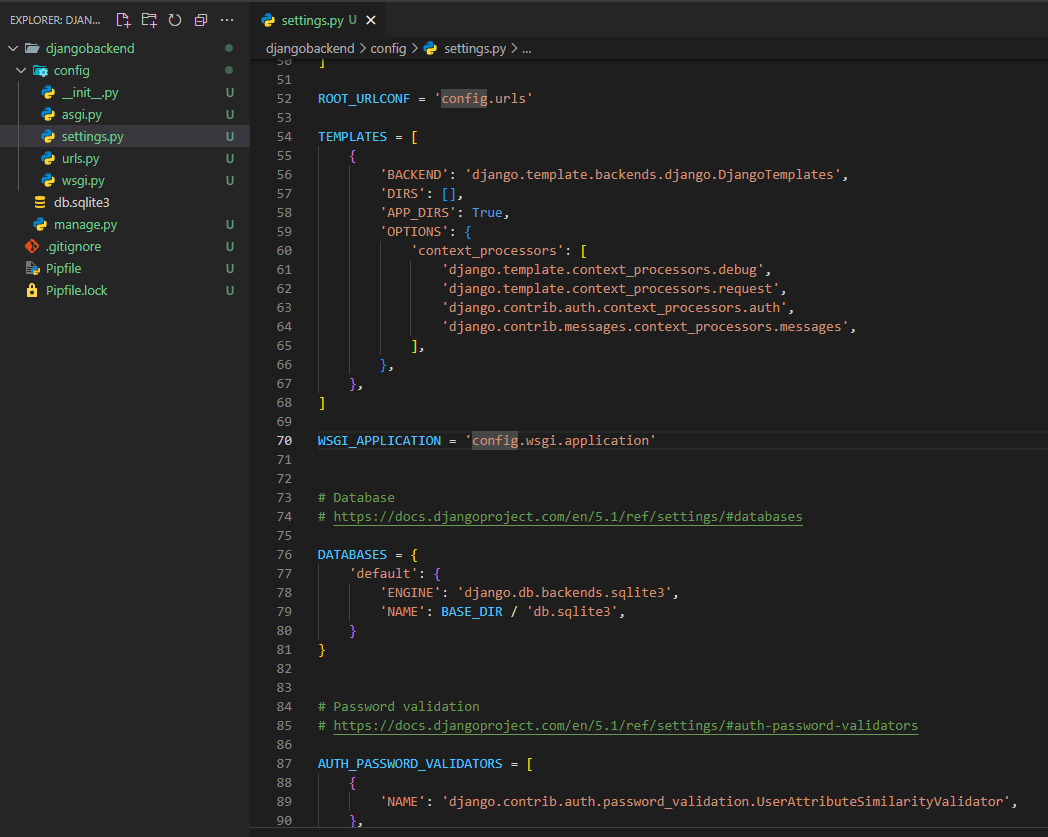
Task: Click the New File icon in Explorer
Action: click(x=123, y=20)
